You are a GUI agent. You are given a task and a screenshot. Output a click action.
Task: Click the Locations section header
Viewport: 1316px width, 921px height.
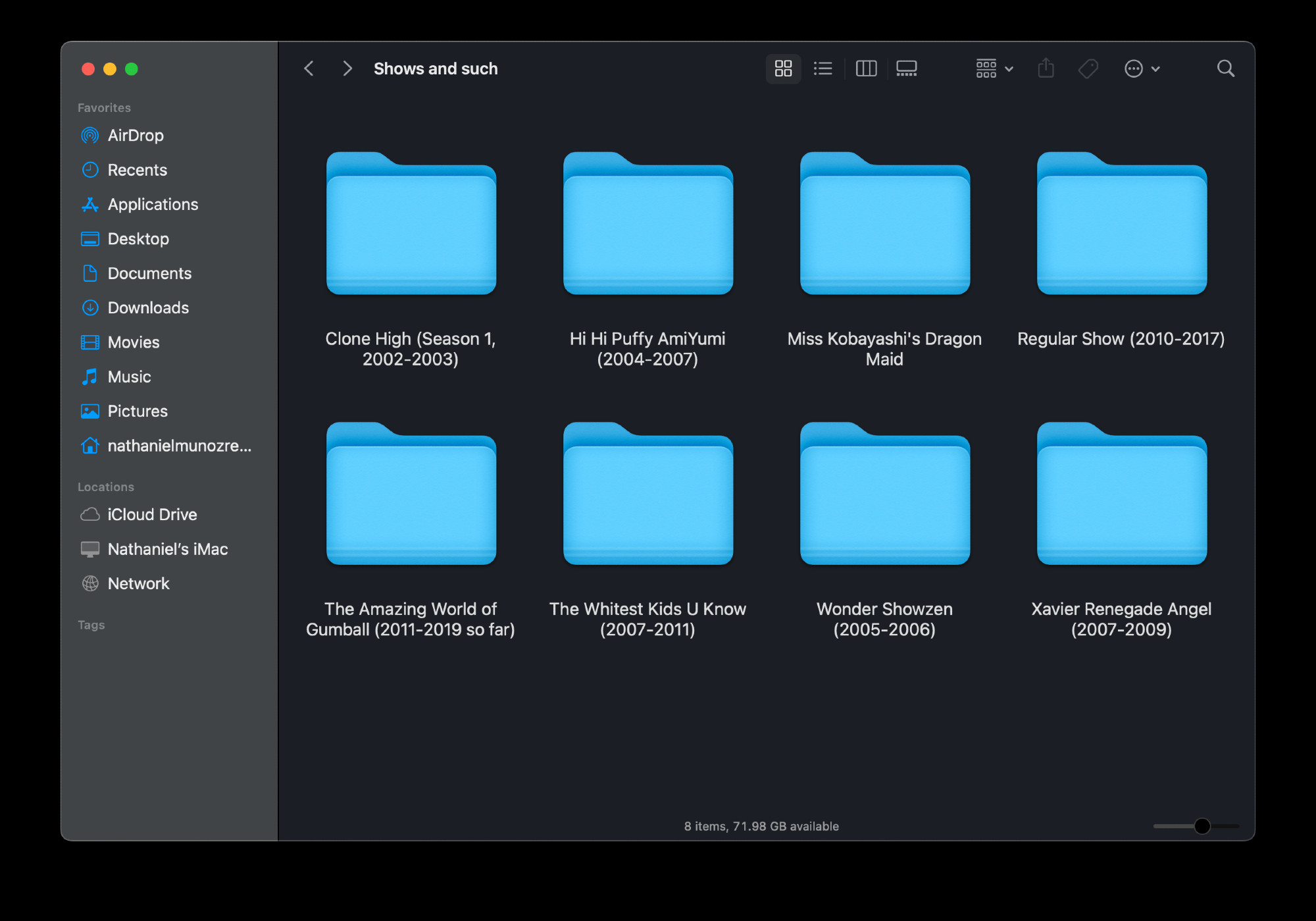[106, 487]
